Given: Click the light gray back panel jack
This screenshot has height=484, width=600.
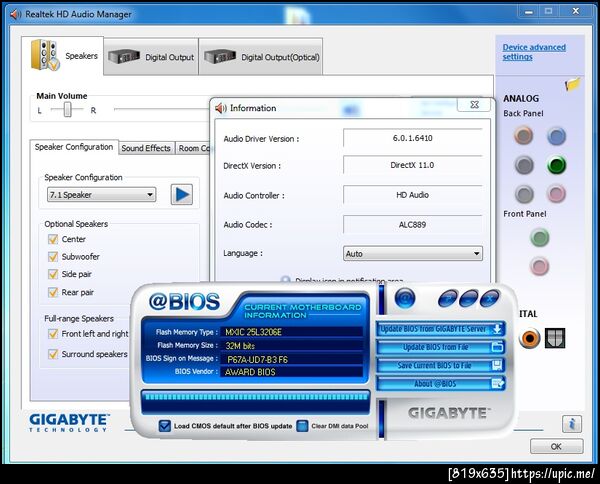Looking at the screenshot, I should click(x=523, y=194).
